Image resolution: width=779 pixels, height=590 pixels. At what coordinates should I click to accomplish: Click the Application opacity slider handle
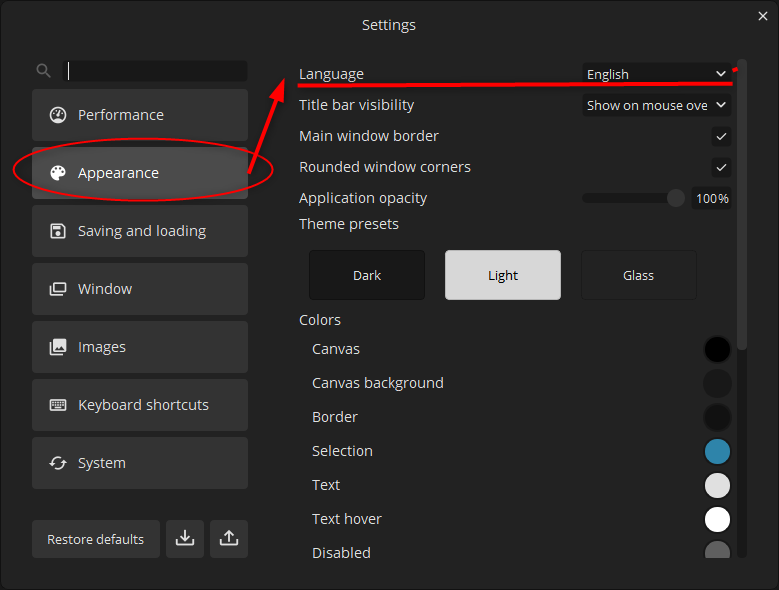[675, 198]
